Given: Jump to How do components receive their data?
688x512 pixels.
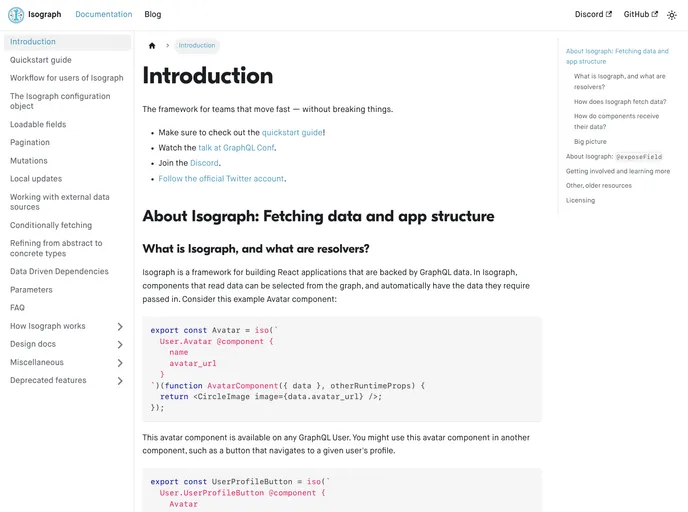Looking at the screenshot, I should click(616, 122).
